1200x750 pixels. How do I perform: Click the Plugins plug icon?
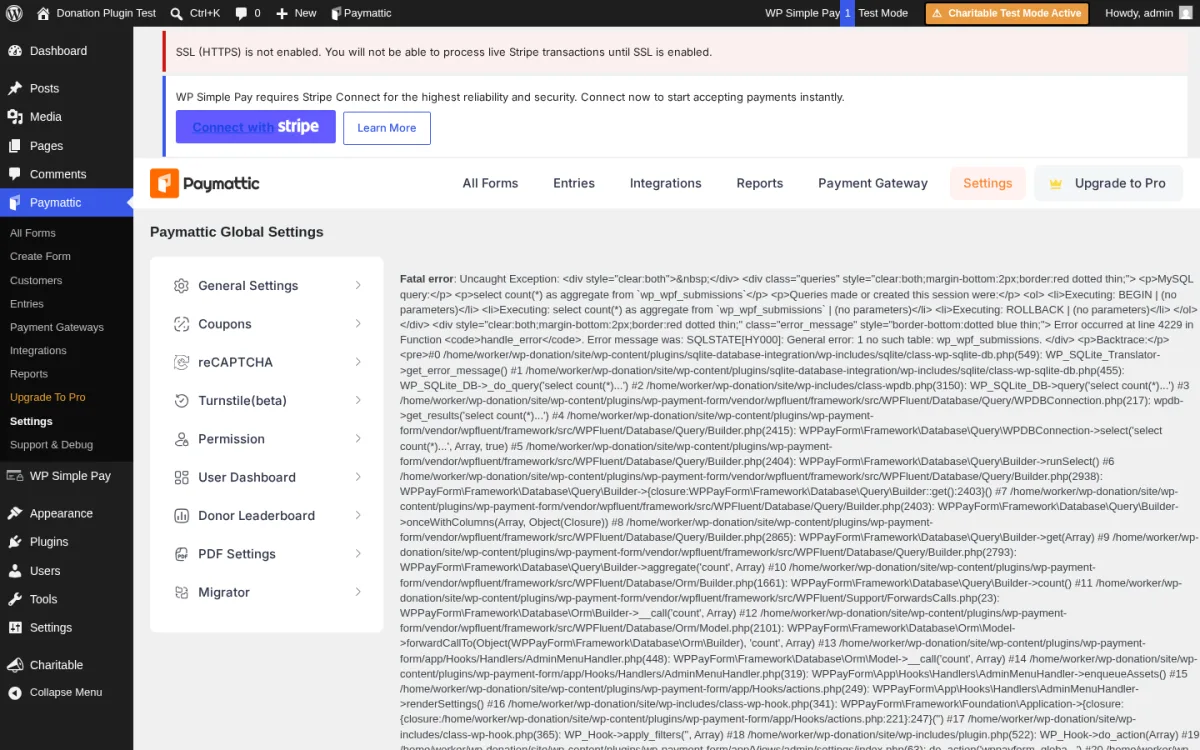click(15, 542)
